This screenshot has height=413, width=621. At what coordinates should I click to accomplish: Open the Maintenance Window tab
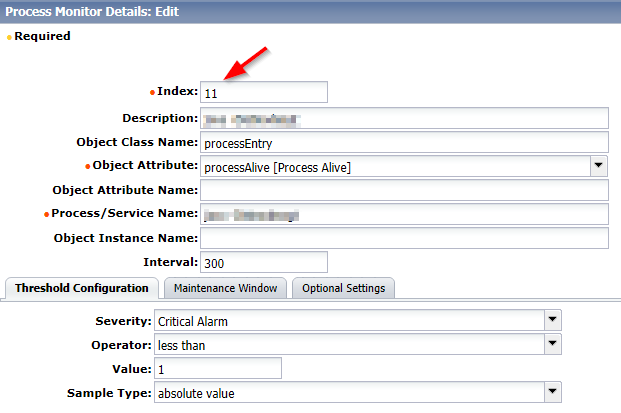[x=225, y=288]
